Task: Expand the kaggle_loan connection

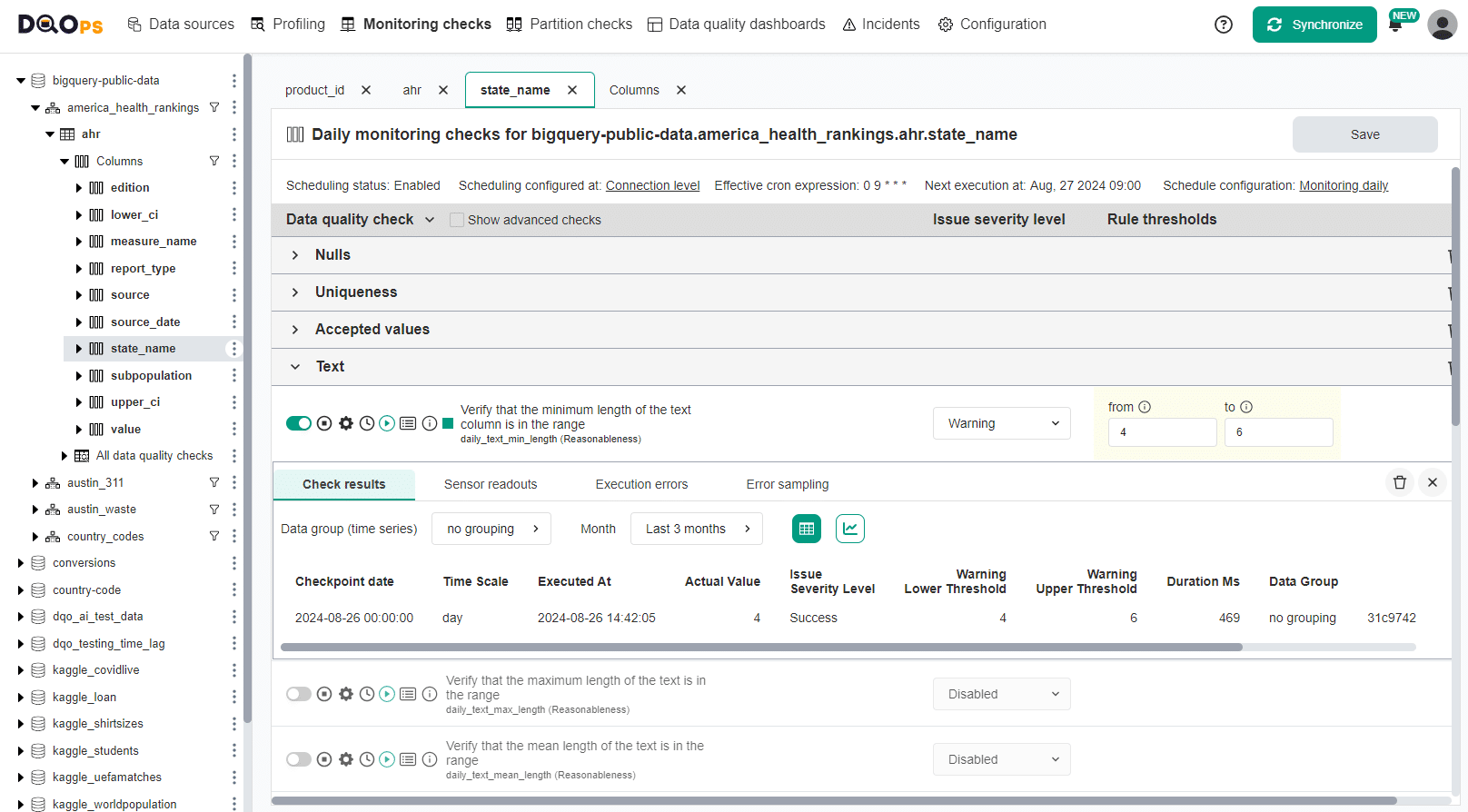Action: click(21, 698)
